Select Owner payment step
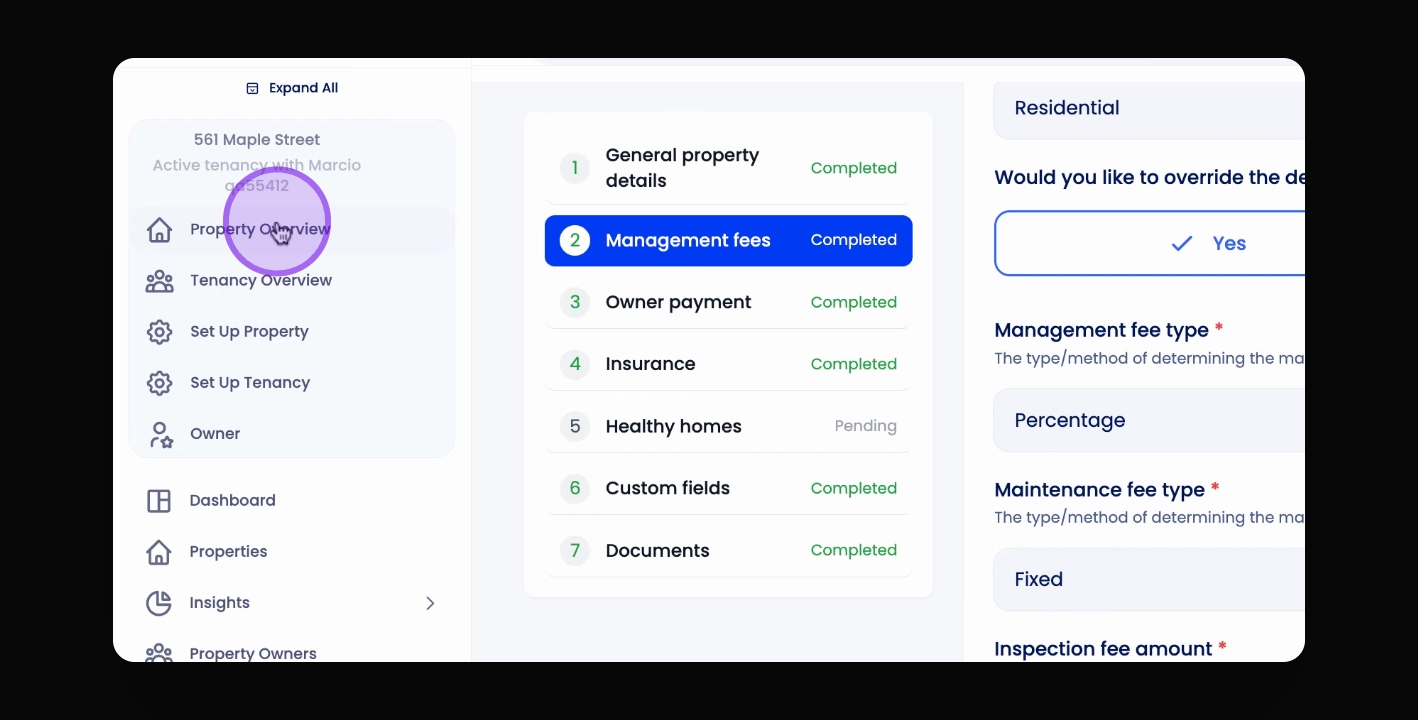The height and width of the screenshot is (720, 1418). click(x=728, y=302)
